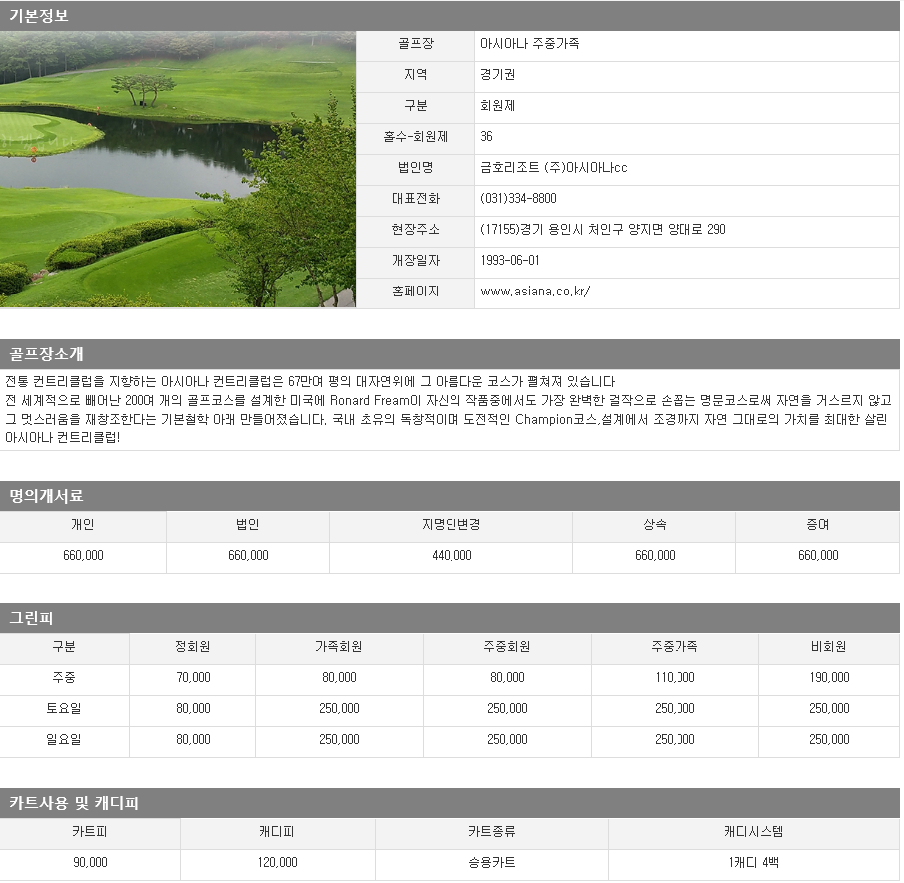Select the opening date 1993-06-01
The width and height of the screenshot is (904, 883).
point(510,261)
